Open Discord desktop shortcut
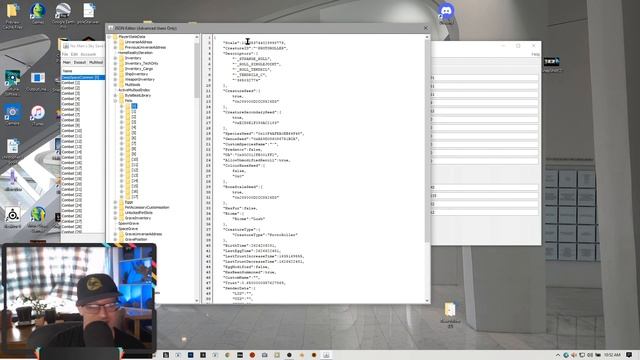 click(446, 12)
